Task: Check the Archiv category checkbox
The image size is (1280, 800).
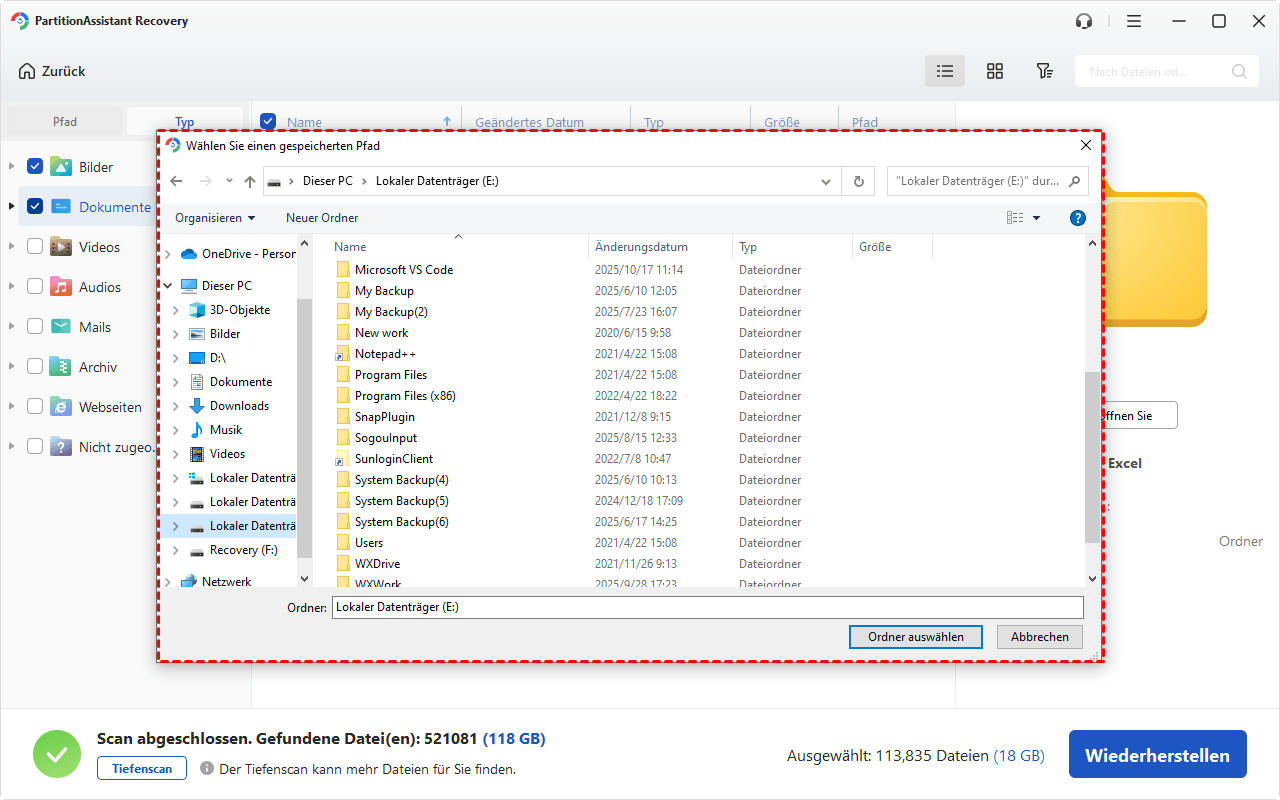Action: (x=35, y=367)
